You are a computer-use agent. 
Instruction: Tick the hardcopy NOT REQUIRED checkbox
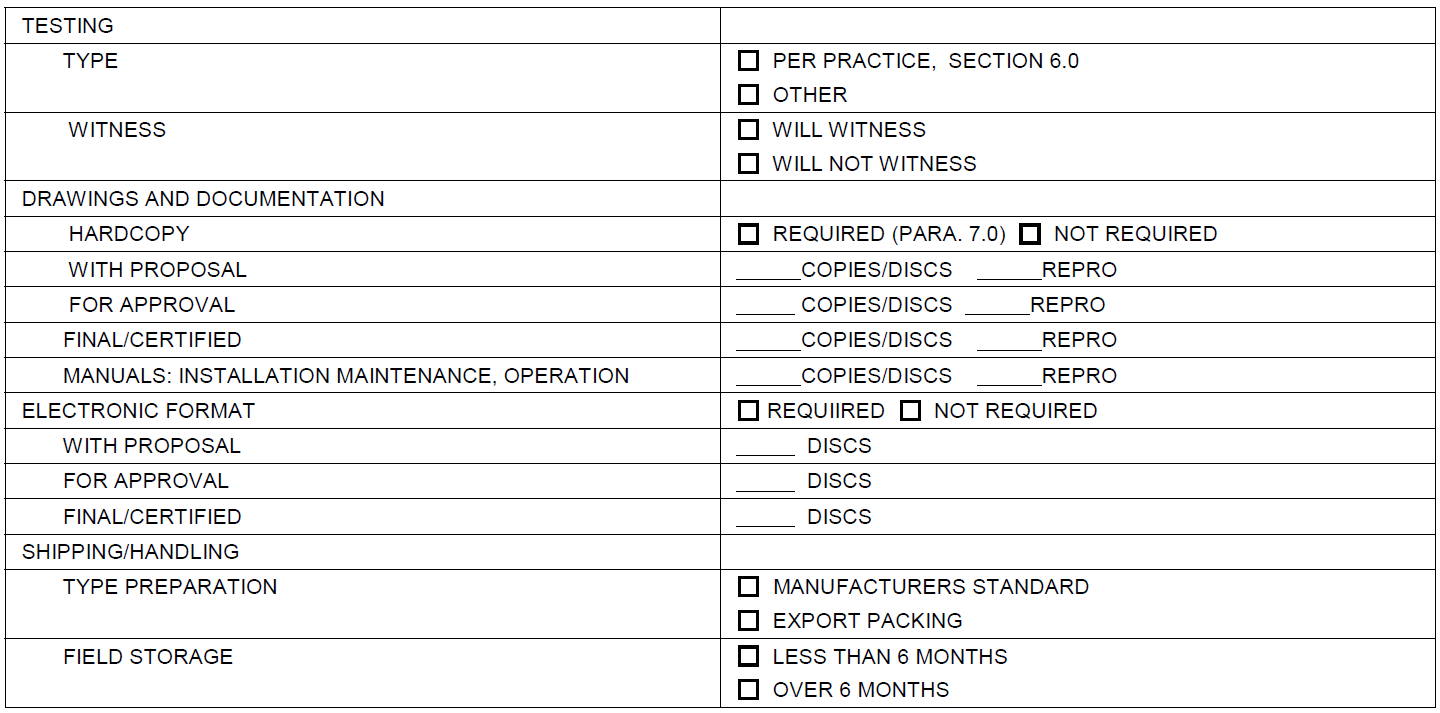(1030, 234)
